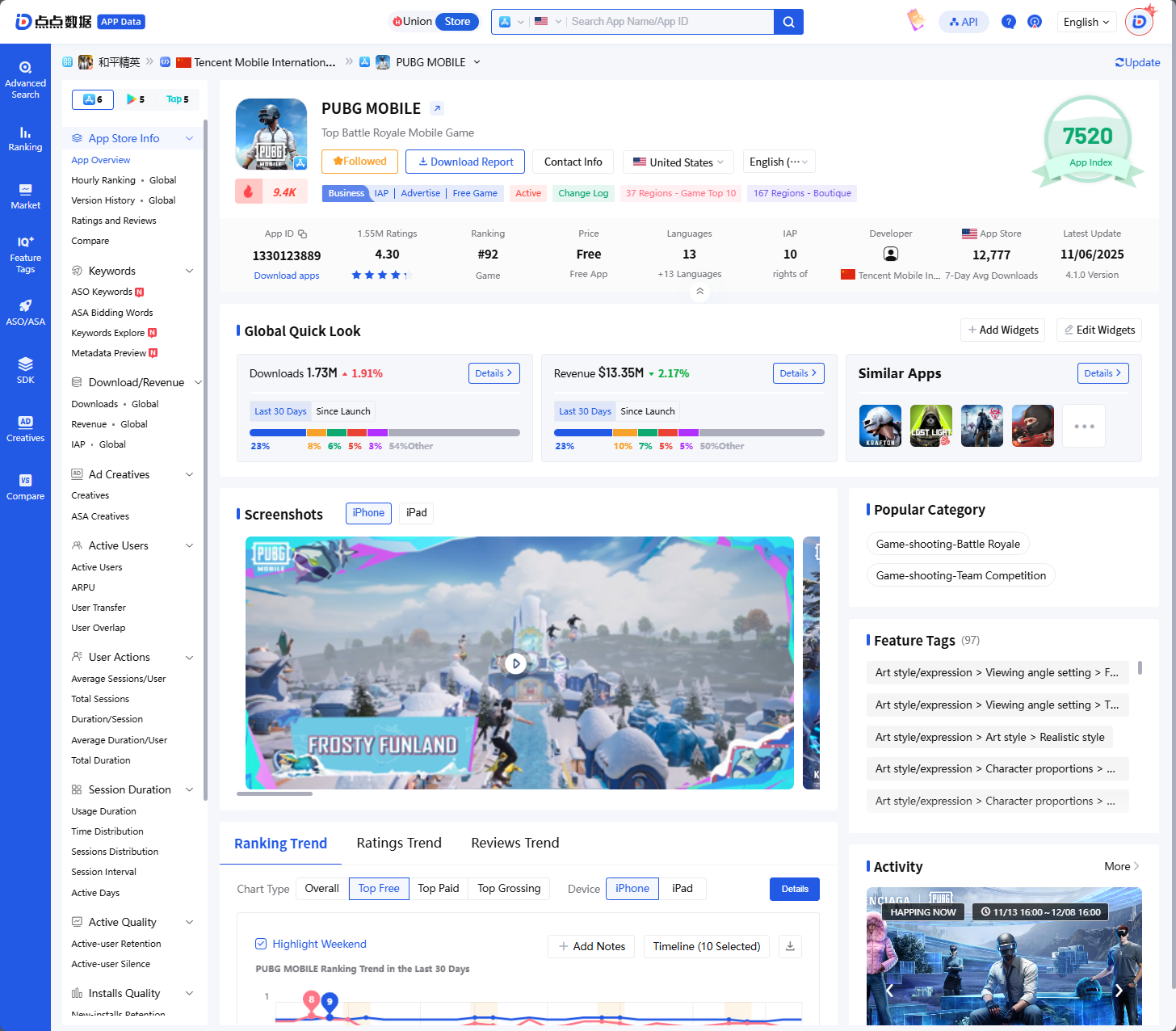This screenshot has width=1176, height=1031.
Task: Open the KRAFTON similar app
Action: (880, 426)
